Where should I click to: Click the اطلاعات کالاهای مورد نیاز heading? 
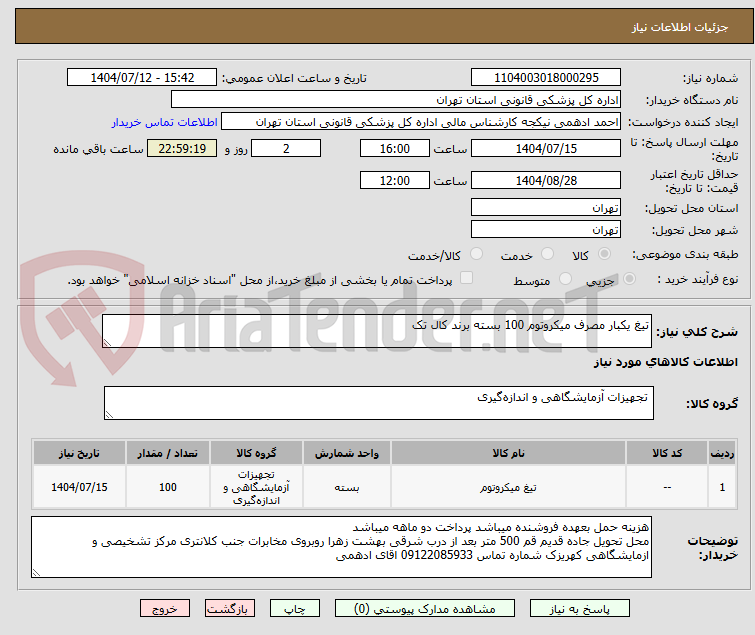(x=665, y=362)
